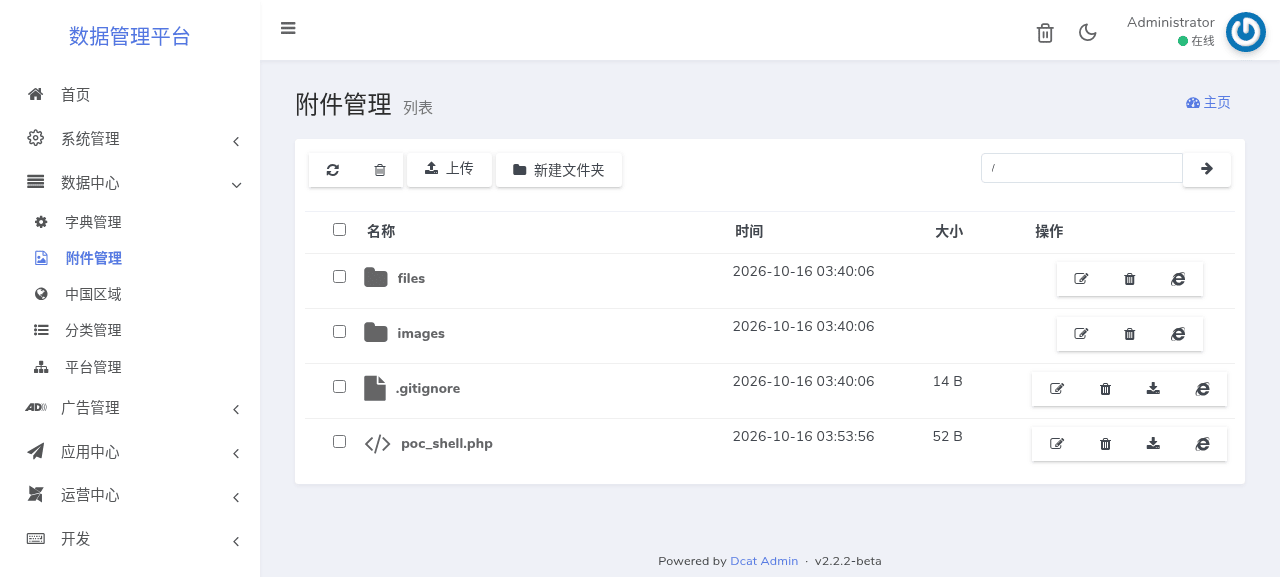The width and height of the screenshot is (1280, 577).
Task: Delete poc_shell.php with trash icon
Action: (1105, 444)
